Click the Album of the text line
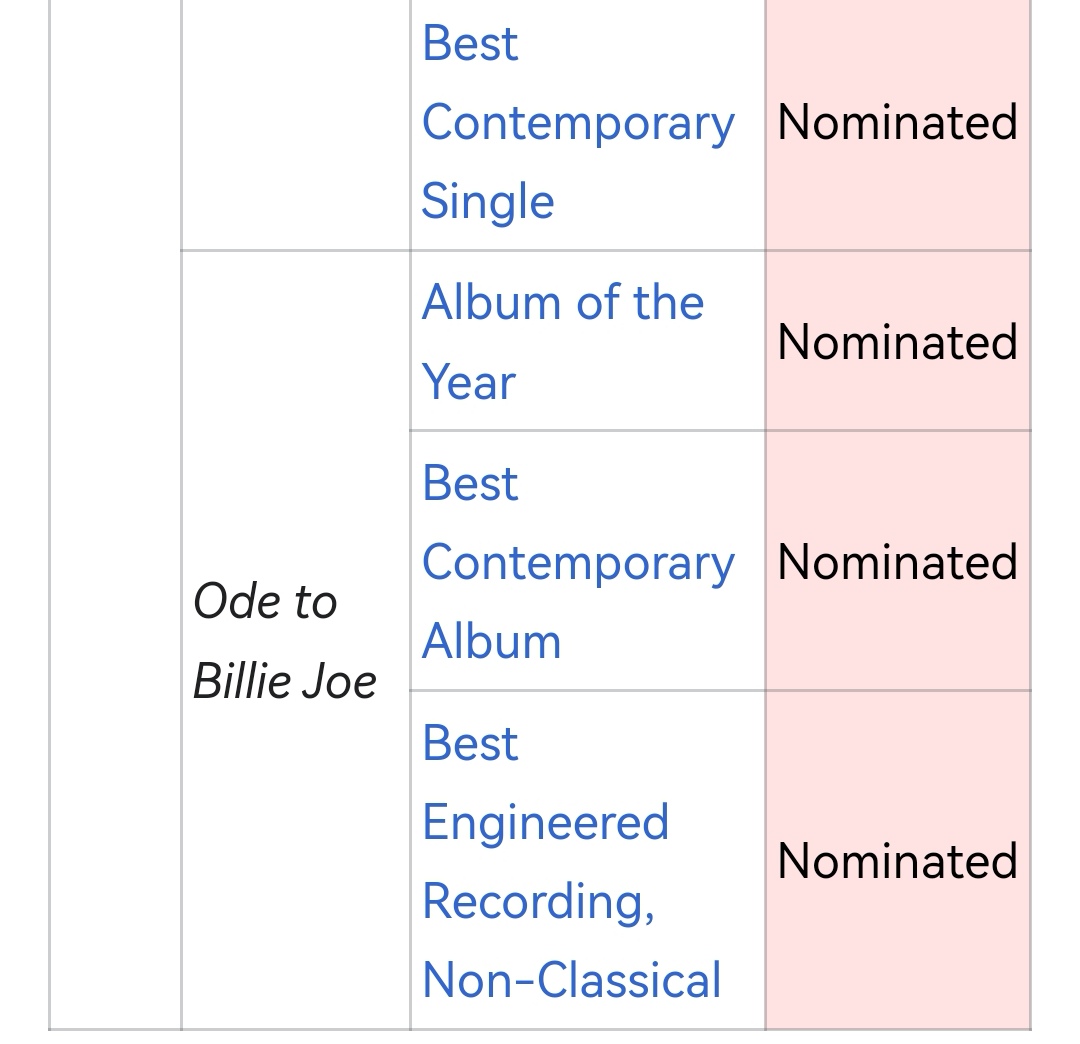Screen dimensions: 1080x1044 tap(563, 302)
